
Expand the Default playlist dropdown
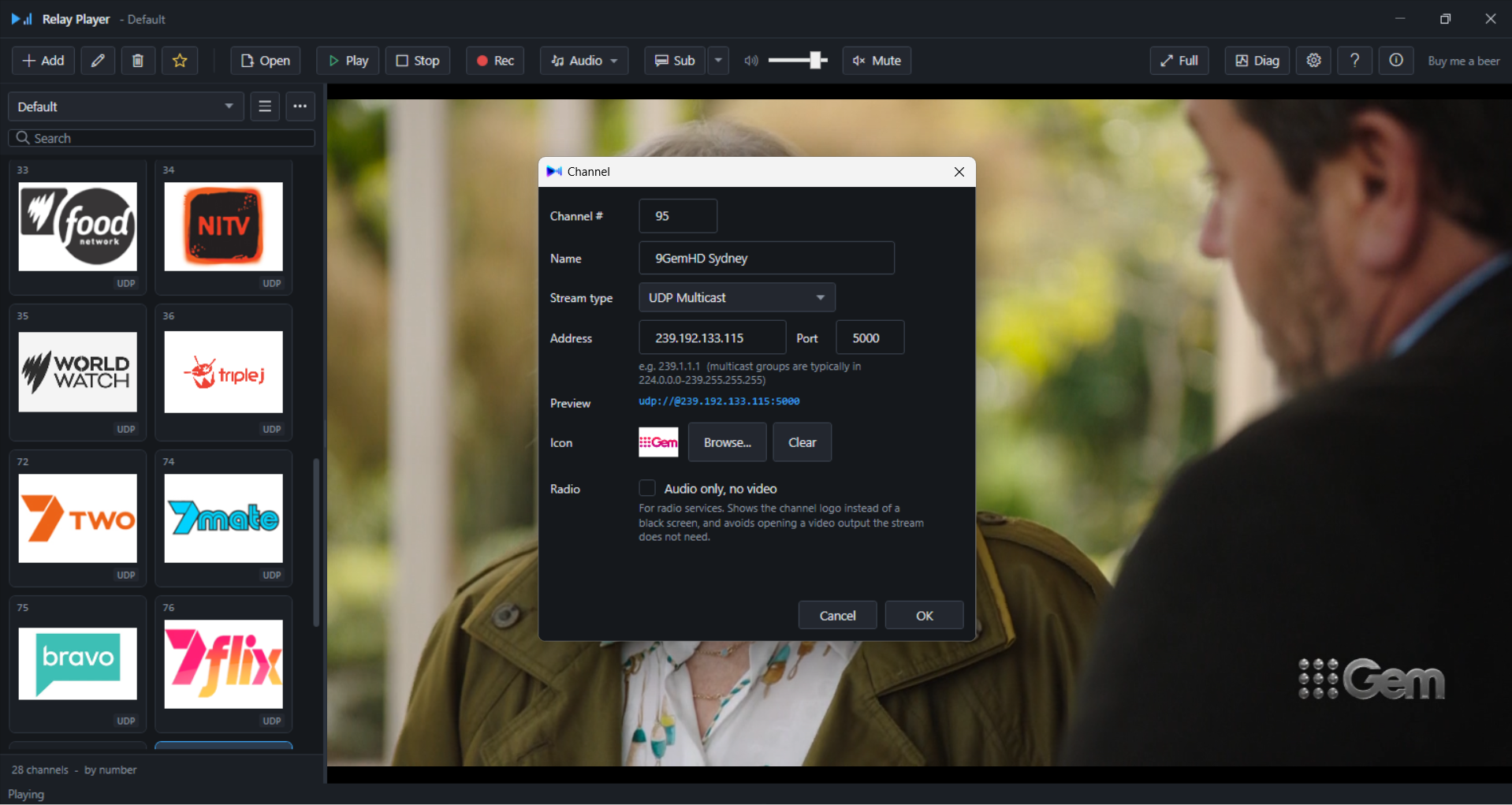(x=126, y=106)
